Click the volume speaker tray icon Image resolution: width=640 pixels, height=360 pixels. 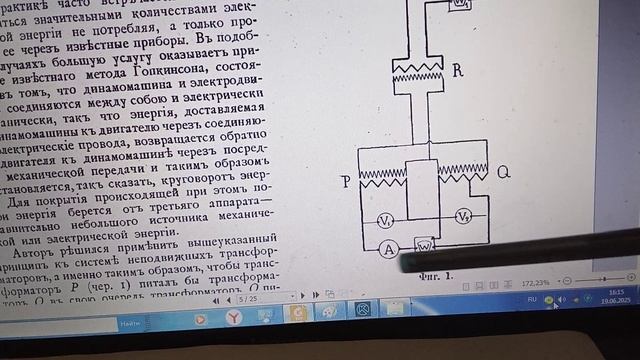(x=562, y=300)
